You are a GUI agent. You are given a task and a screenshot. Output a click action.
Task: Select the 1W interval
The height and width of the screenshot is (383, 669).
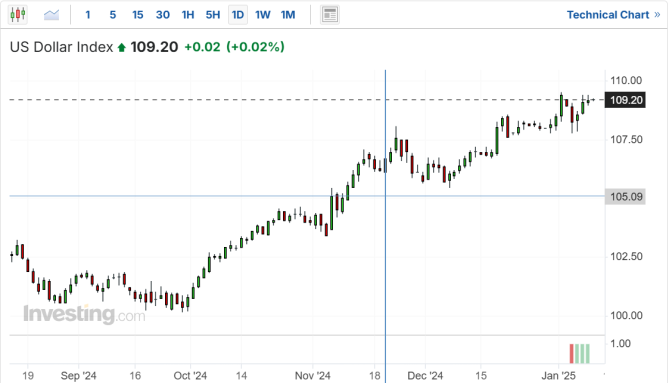[263, 15]
